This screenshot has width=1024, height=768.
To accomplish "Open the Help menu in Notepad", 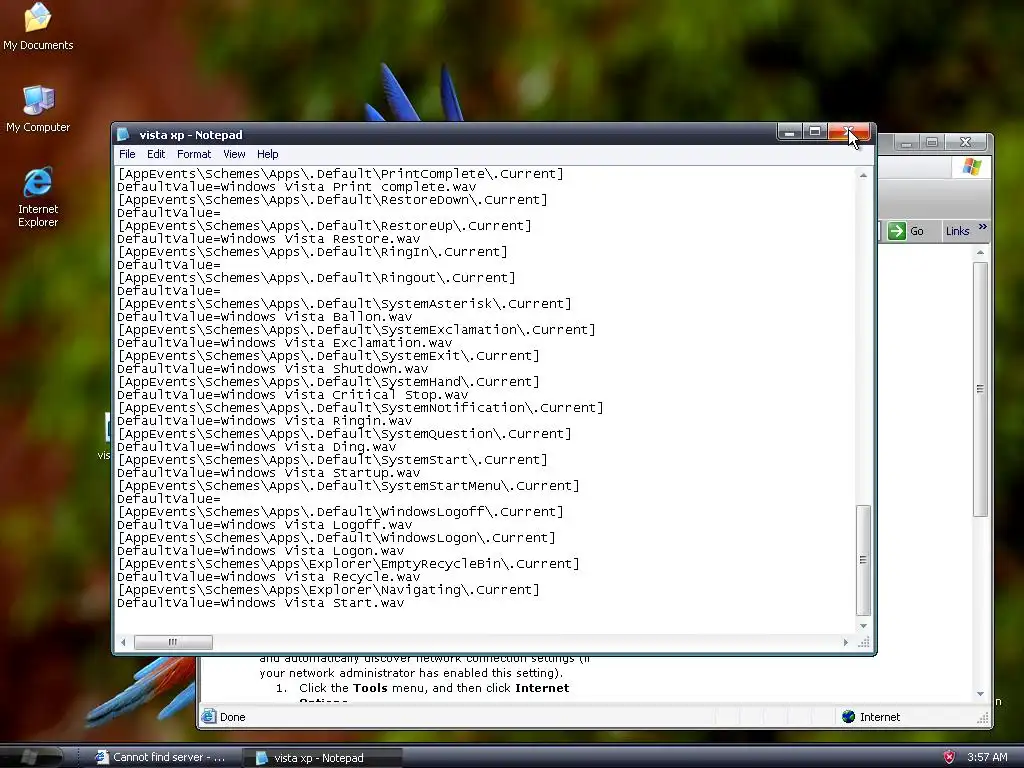I will (268, 154).
